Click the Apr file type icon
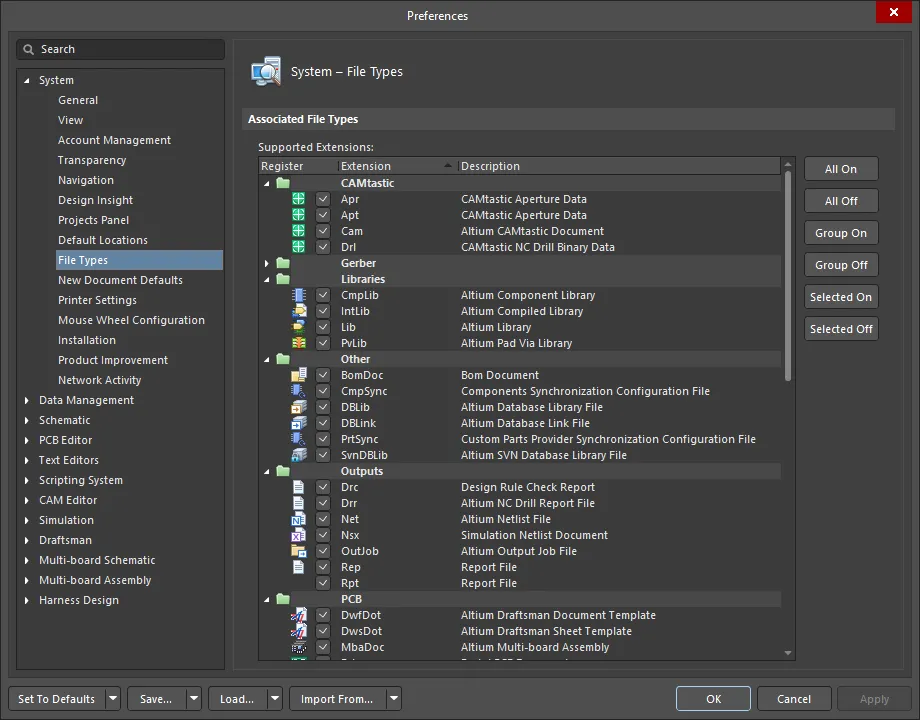Image resolution: width=920 pixels, height=720 pixels. pyautogui.click(x=299, y=199)
